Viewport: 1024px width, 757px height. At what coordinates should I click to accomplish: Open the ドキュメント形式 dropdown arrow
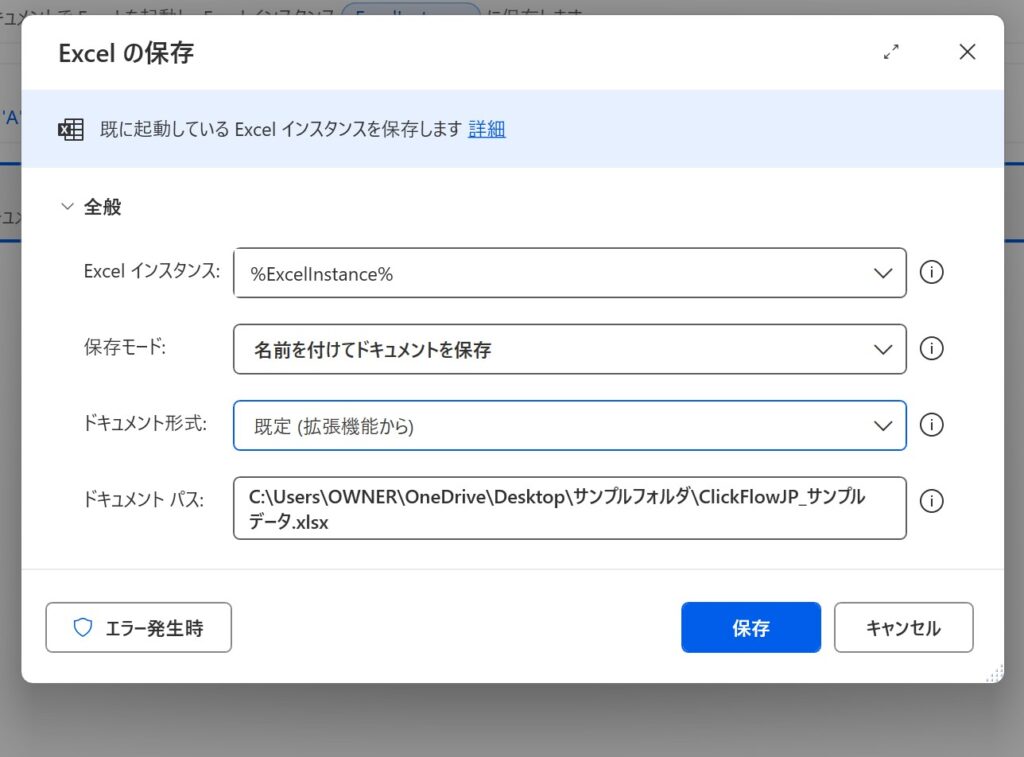click(882, 425)
